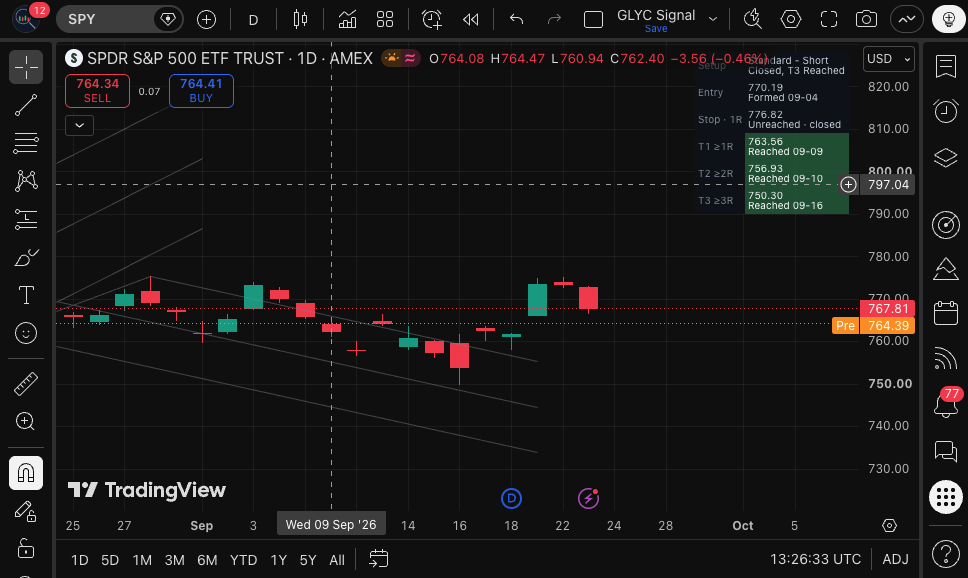Toggle lock all drawings
Image resolution: width=968 pixels, height=578 pixels.
tap(26, 549)
